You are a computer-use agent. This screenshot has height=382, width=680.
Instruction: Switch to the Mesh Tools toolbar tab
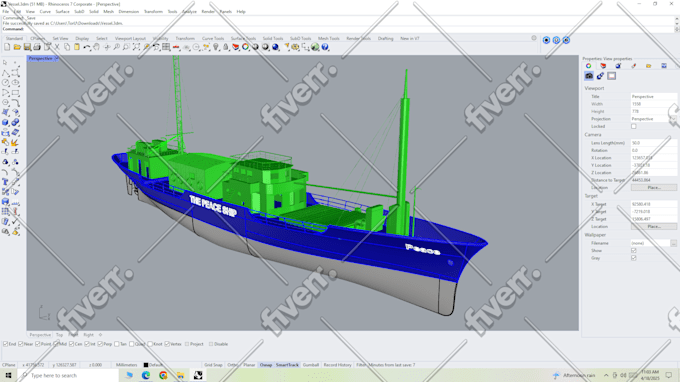point(329,39)
